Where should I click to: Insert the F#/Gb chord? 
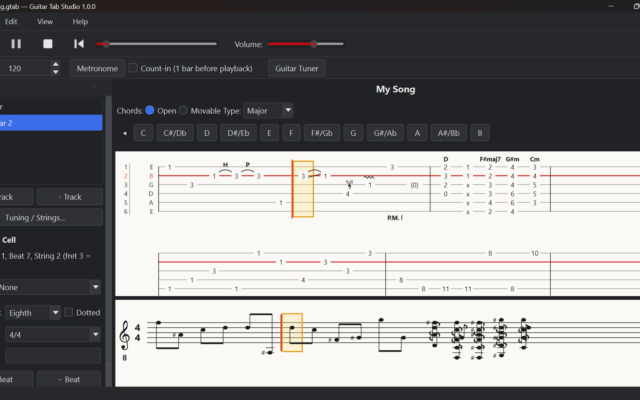coord(322,133)
